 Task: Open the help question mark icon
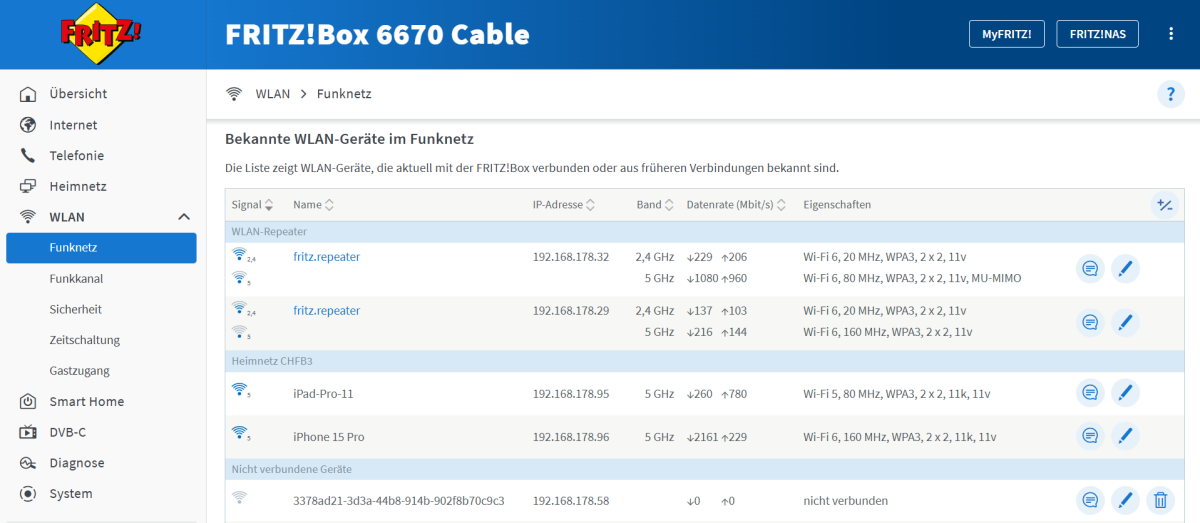click(1171, 94)
